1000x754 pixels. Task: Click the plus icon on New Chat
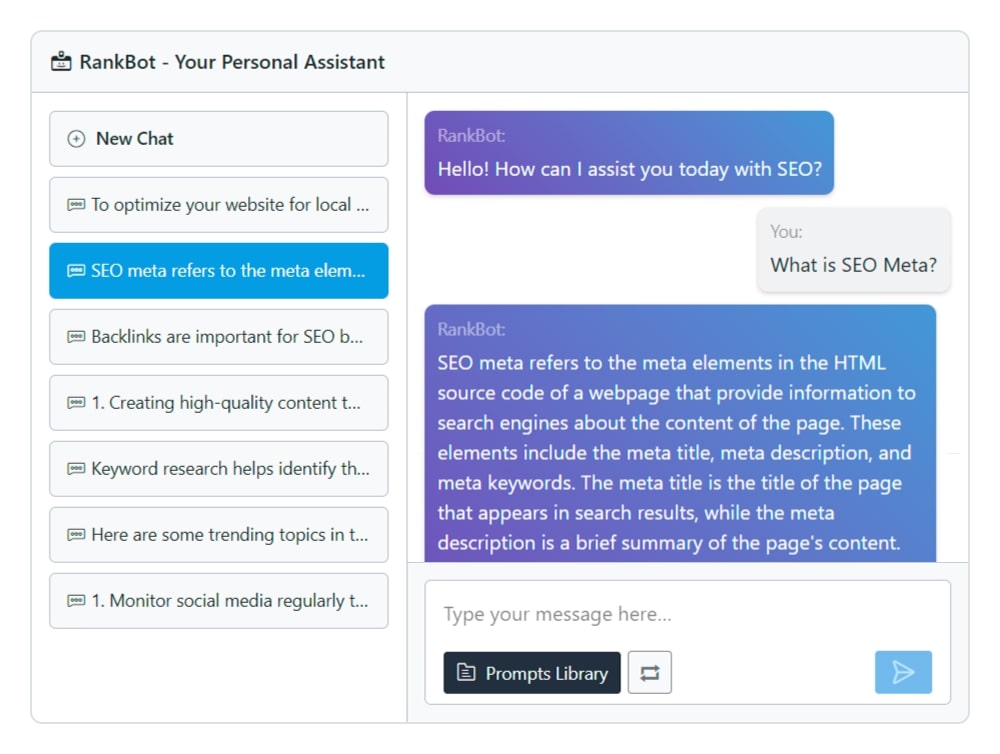pyautogui.click(x=75, y=138)
